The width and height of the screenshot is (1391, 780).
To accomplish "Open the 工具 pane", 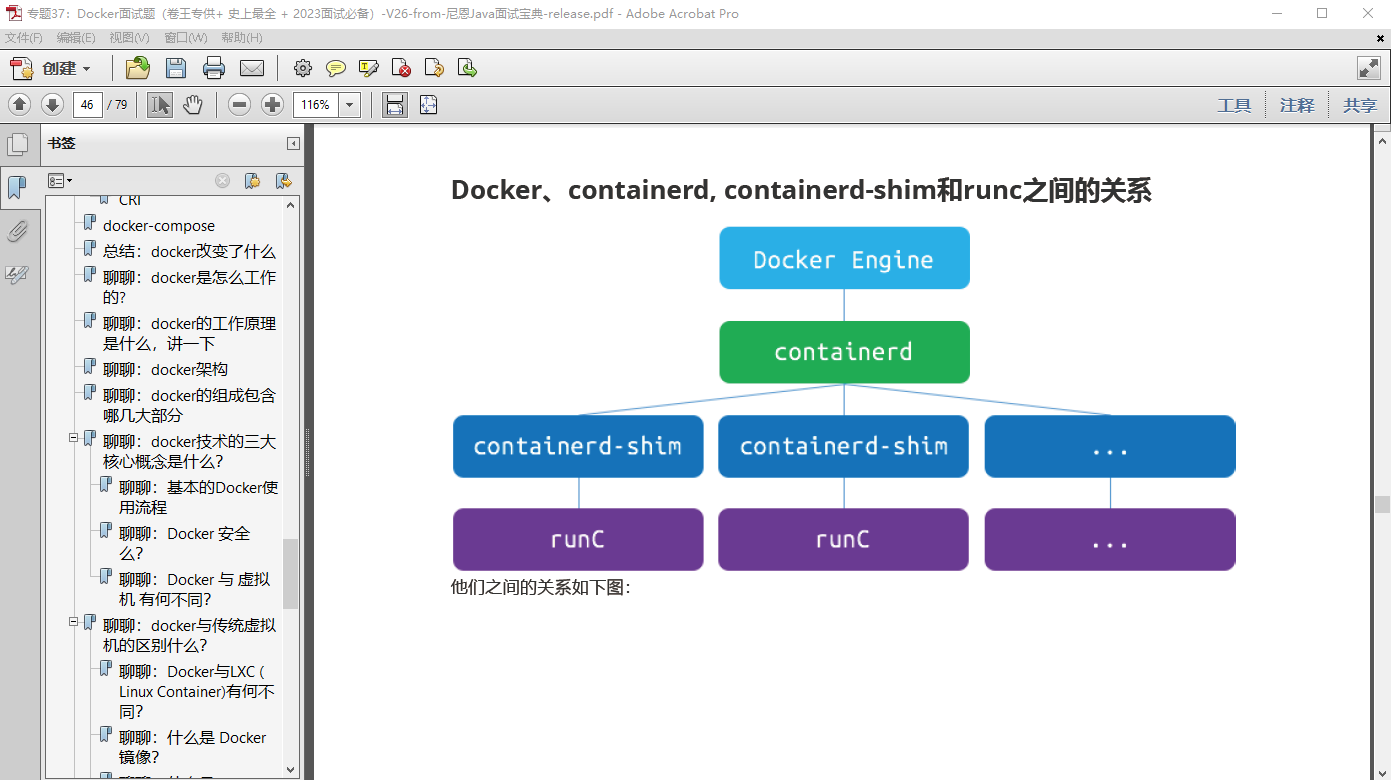I will pos(1234,105).
